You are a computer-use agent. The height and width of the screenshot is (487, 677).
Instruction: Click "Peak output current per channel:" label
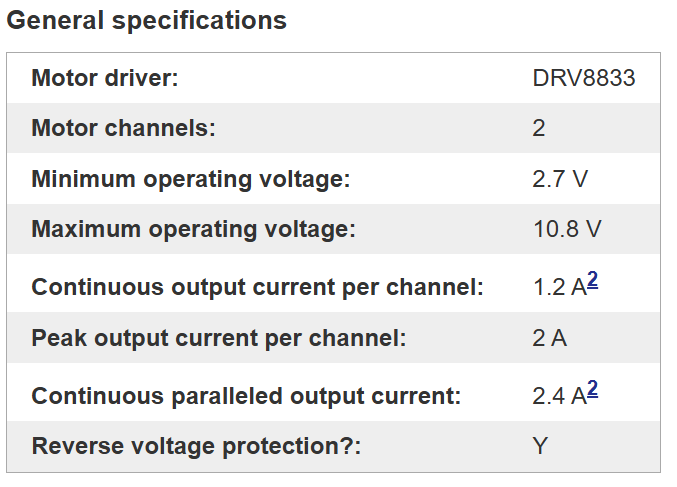click(x=219, y=338)
